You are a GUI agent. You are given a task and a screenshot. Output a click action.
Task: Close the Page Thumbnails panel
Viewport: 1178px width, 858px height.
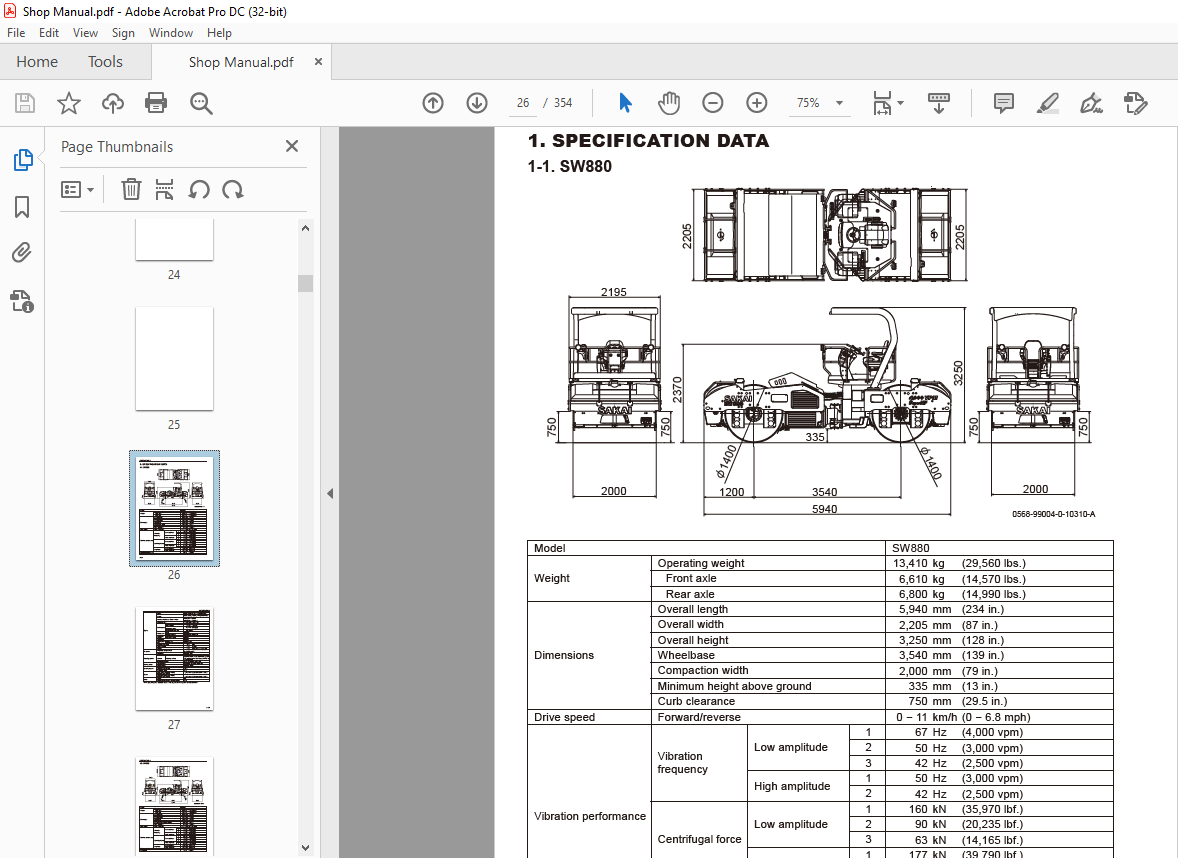pos(292,146)
